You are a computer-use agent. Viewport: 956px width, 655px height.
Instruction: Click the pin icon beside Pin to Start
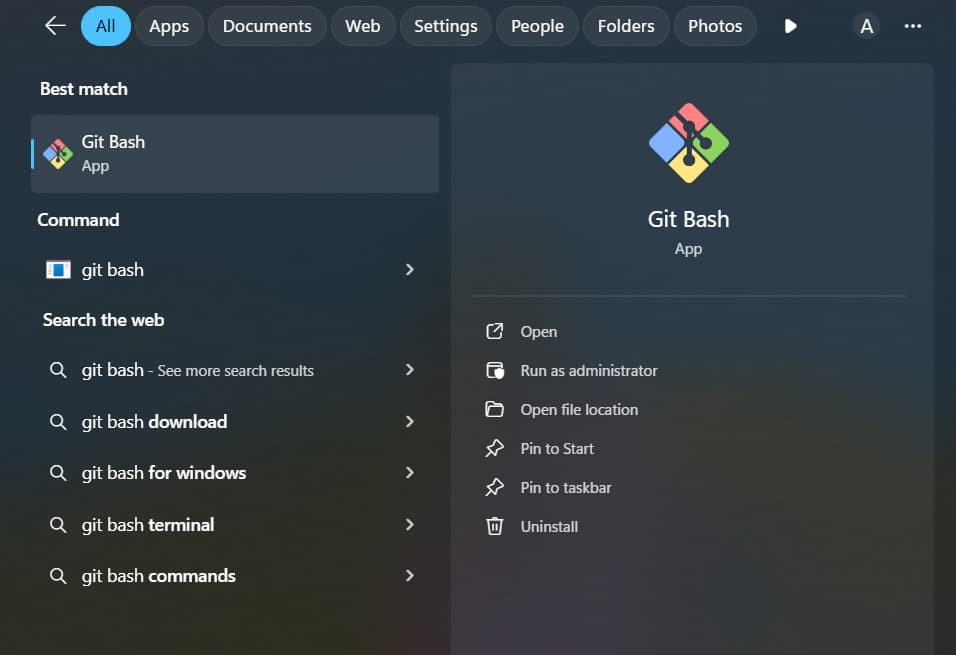click(494, 448)
